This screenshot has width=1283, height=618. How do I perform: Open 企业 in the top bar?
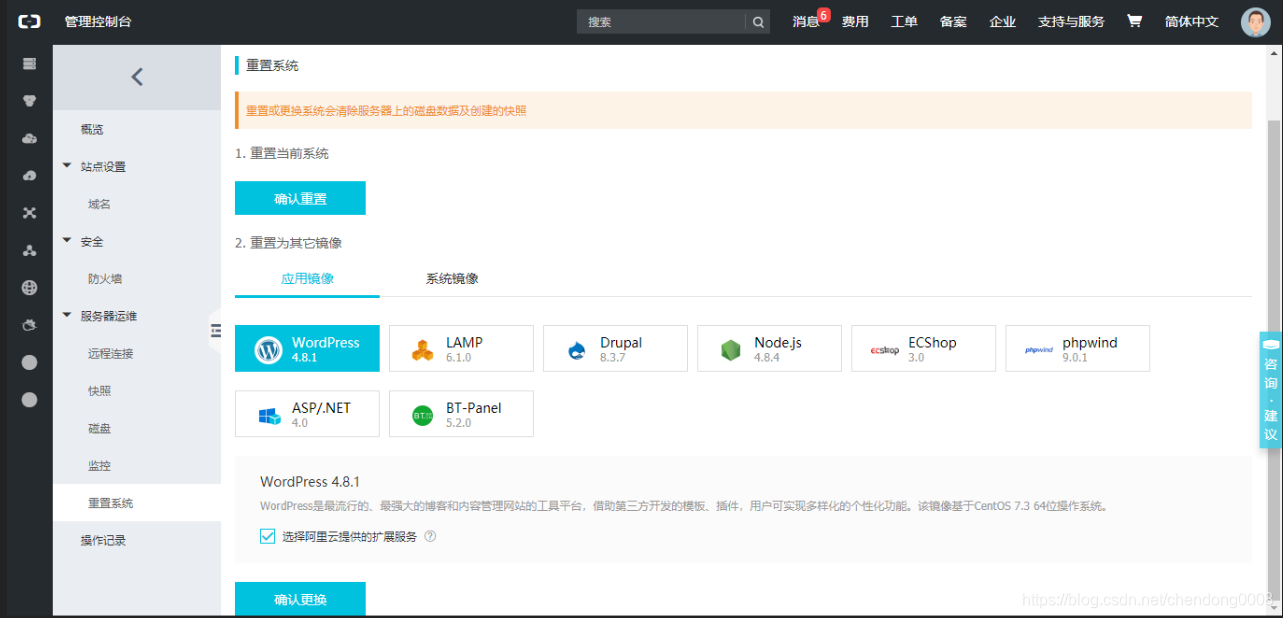[1002, 22]
